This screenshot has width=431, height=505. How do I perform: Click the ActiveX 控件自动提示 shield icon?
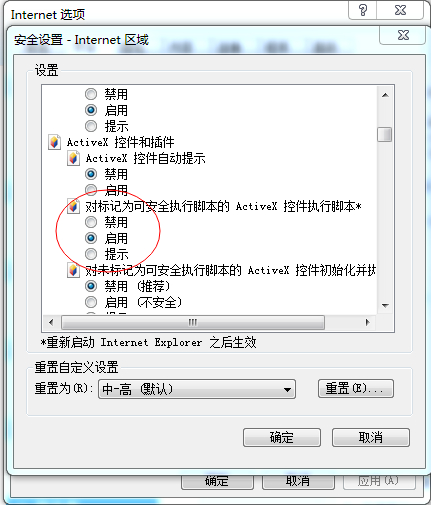[x=73, y=158]
